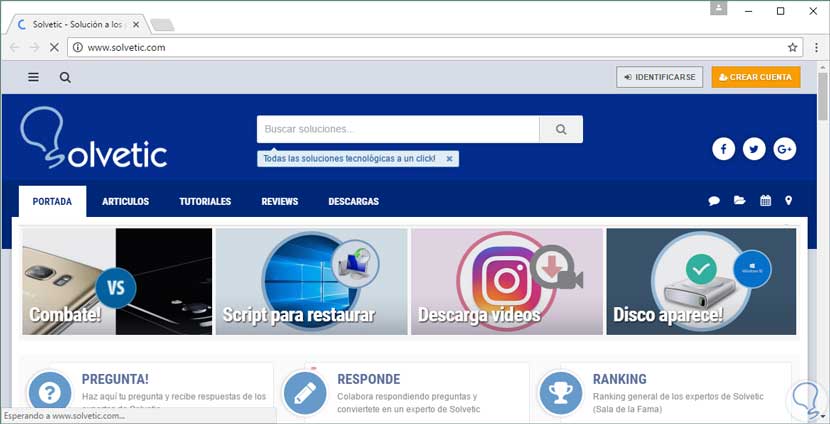Open the DESCARGAS tab
Viewport: 830px width, 424px height.
click(x=354, y=201)
